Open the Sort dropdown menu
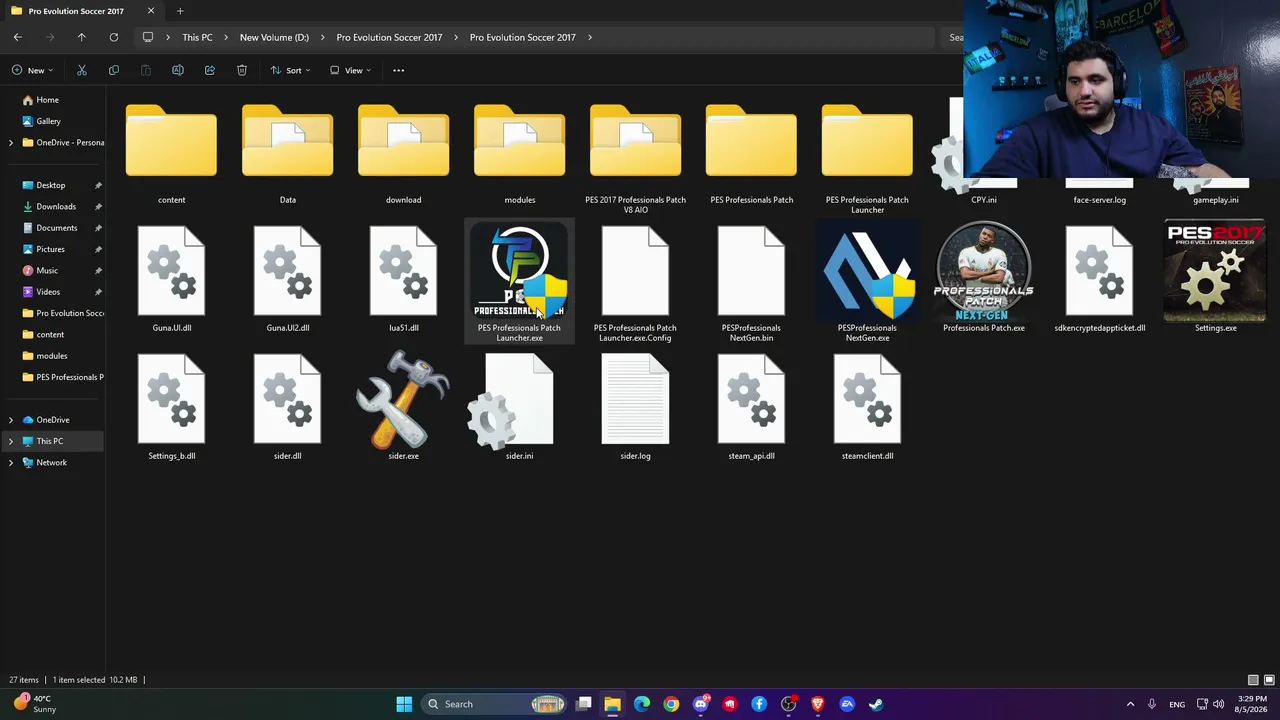The height and width of the screenshot is (720, 1280). (x=291, y=70)
